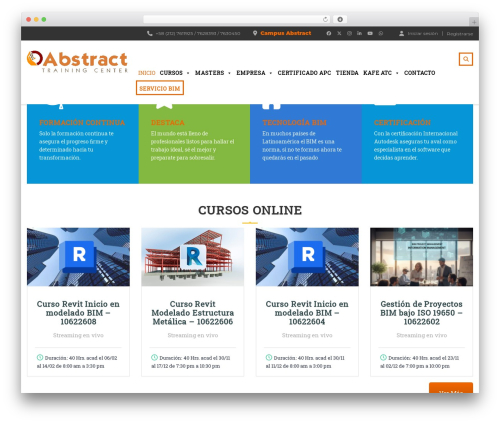
Task: Click the DESTACA heading
Action: (x=167, y=122)
